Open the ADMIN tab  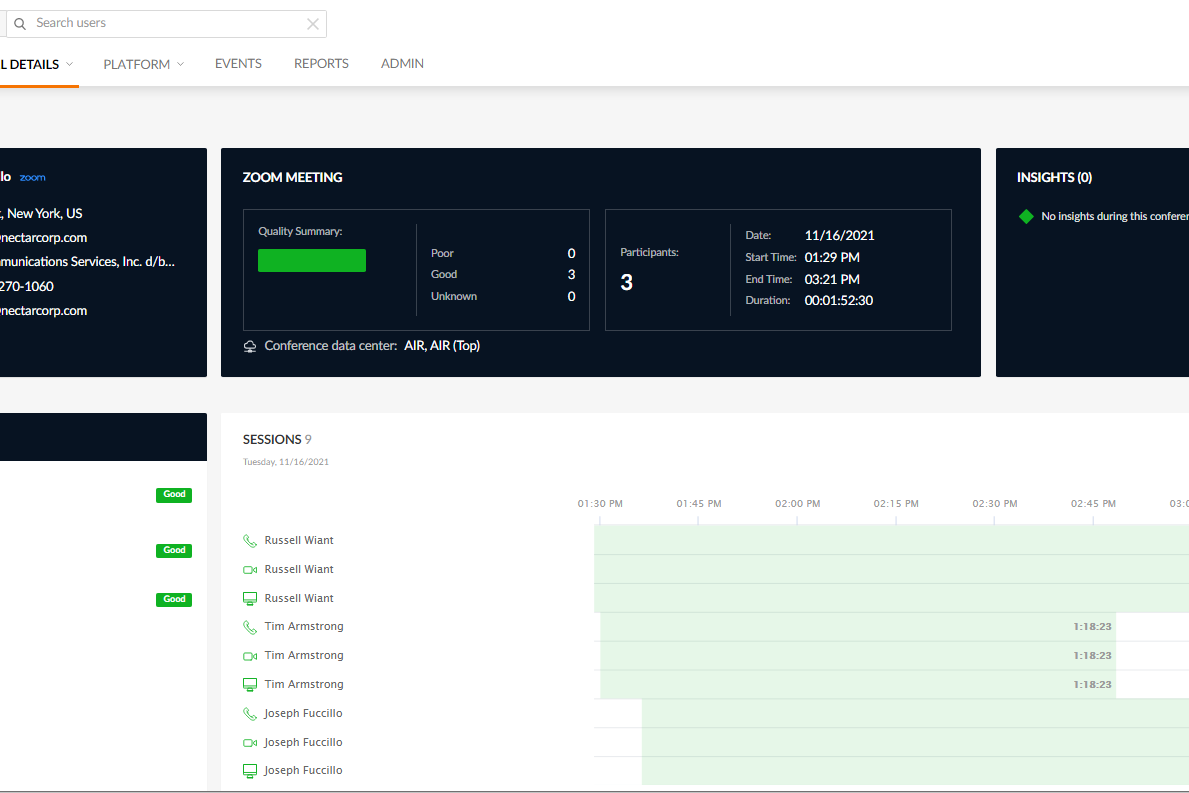pyautogui.click(x=402, y=64)
